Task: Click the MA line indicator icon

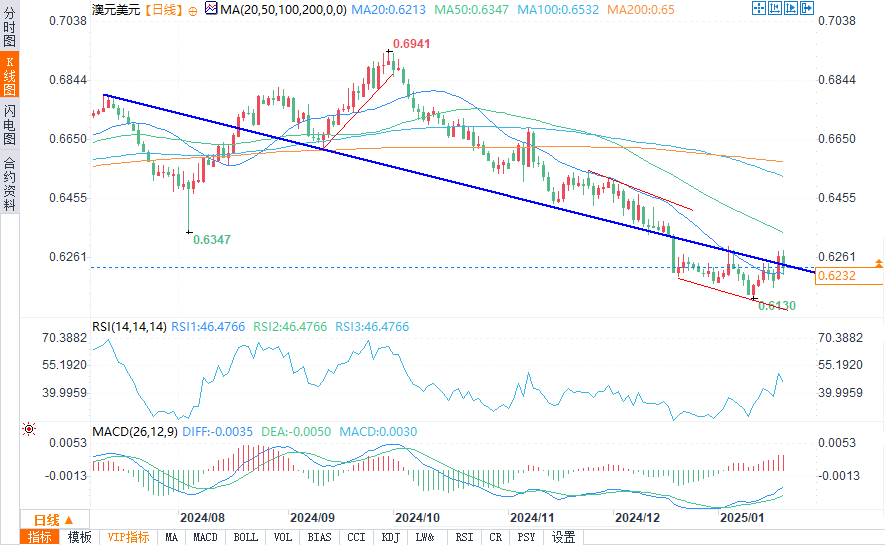Action: pos(211,8)
